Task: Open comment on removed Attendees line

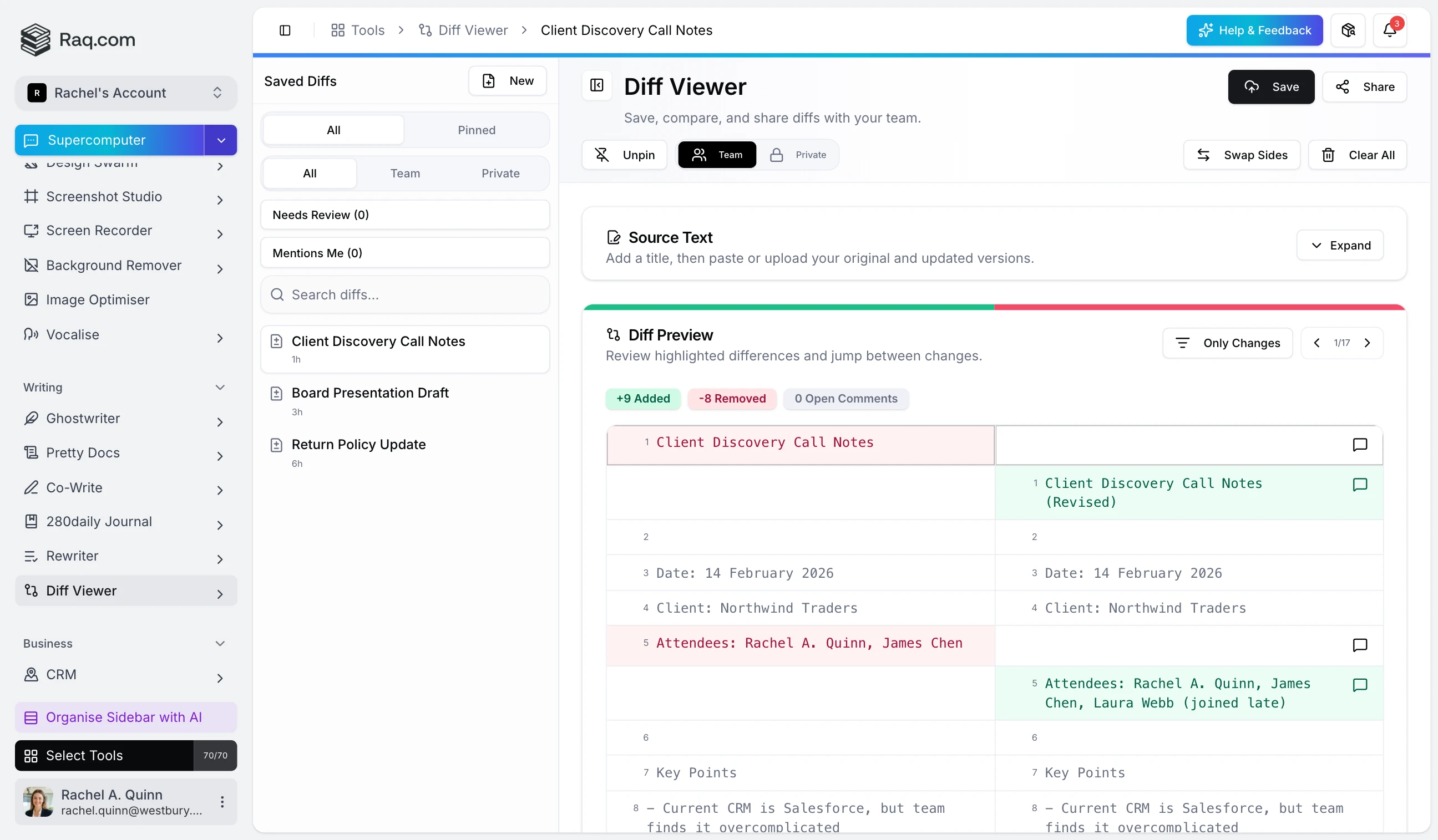Action: (x=1359, y=644)
